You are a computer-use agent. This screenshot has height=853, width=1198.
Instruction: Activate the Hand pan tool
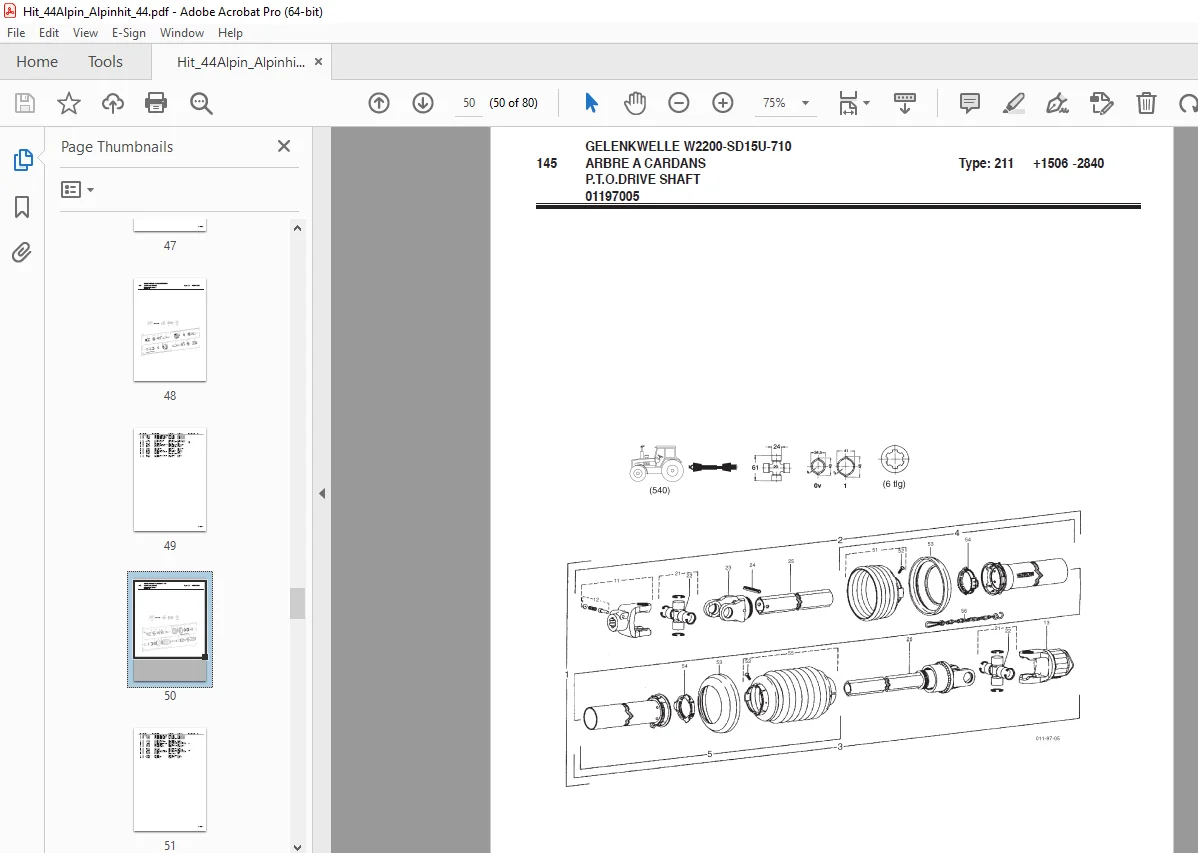click(x=634, y=102)
